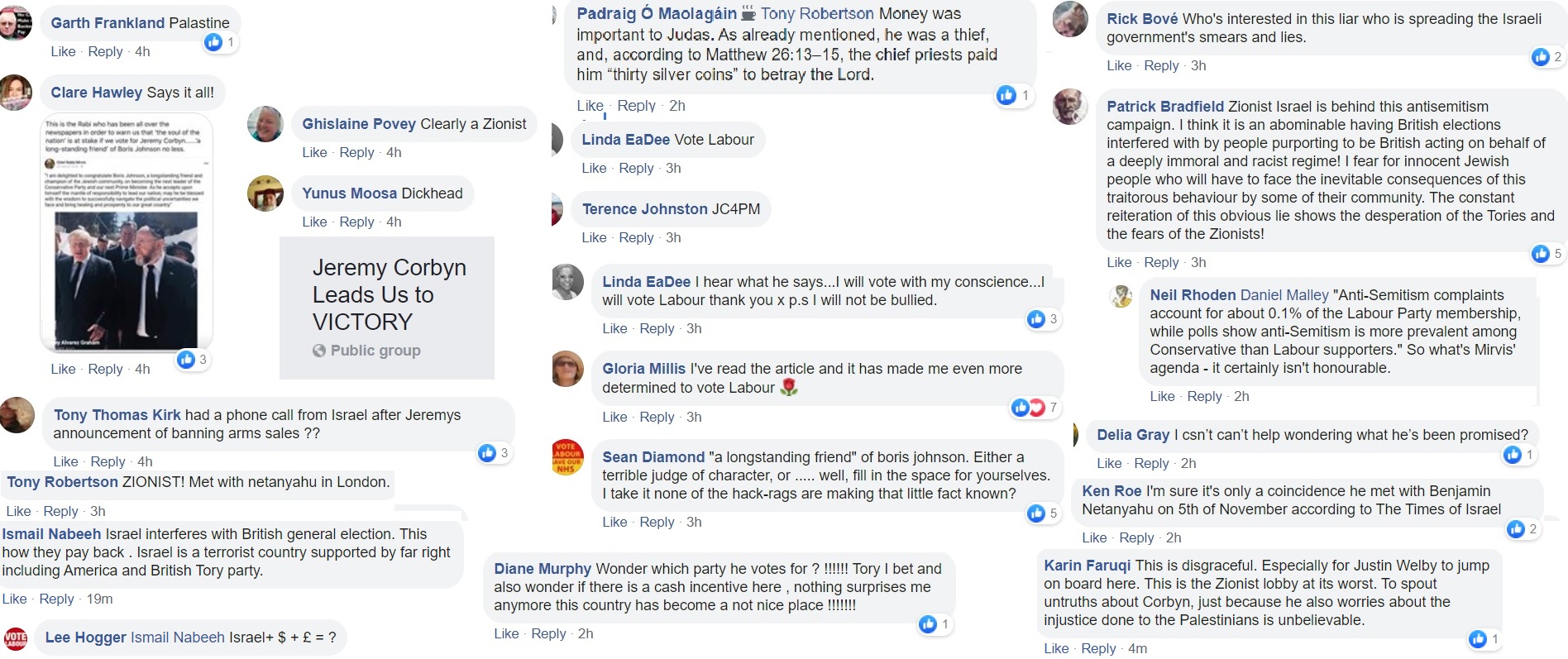Click Sean Diamond's Vote Labour avatar

pyautogui.click(x=568, y=457)
